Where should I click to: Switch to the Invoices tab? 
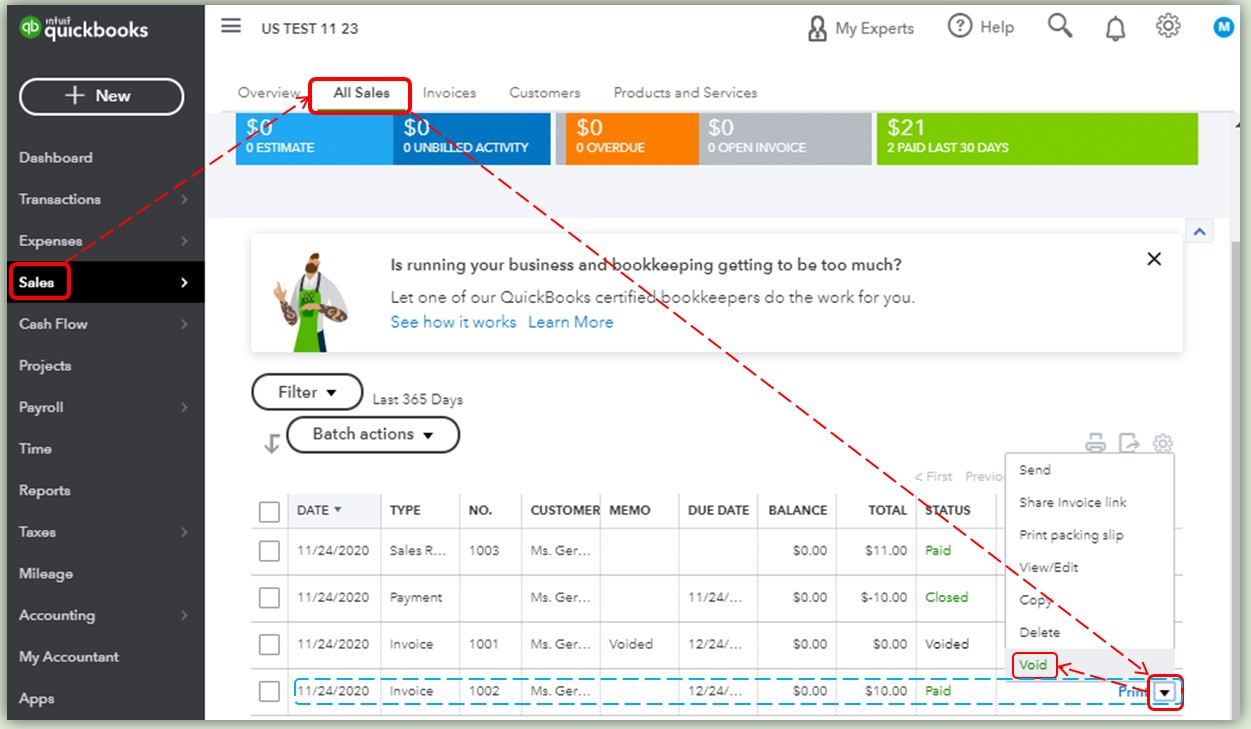pyautogui.click(x=449, y=93)
